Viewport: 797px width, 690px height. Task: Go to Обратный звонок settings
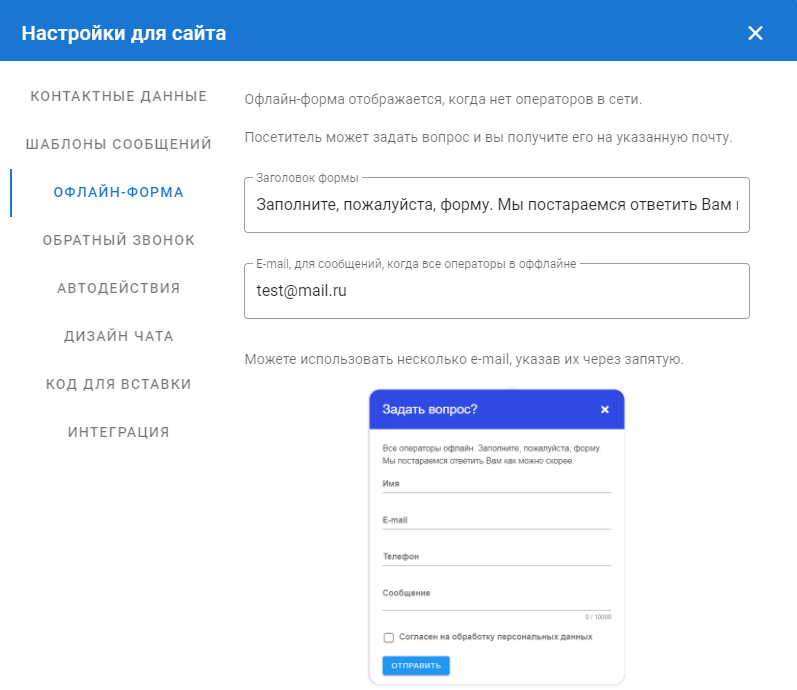click(119, 240)
